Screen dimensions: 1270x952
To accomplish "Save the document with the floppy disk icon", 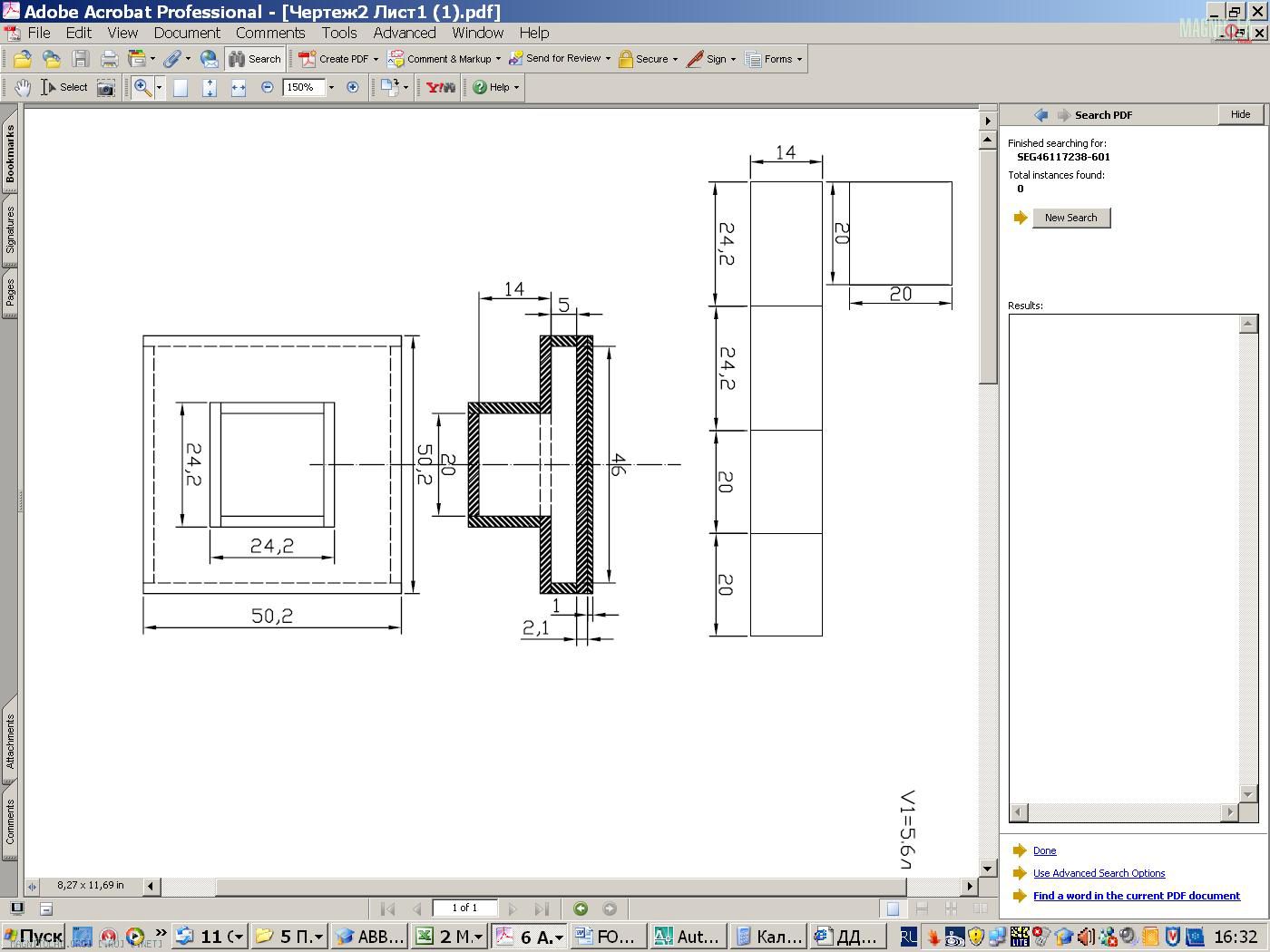I will tap(81, 59).
